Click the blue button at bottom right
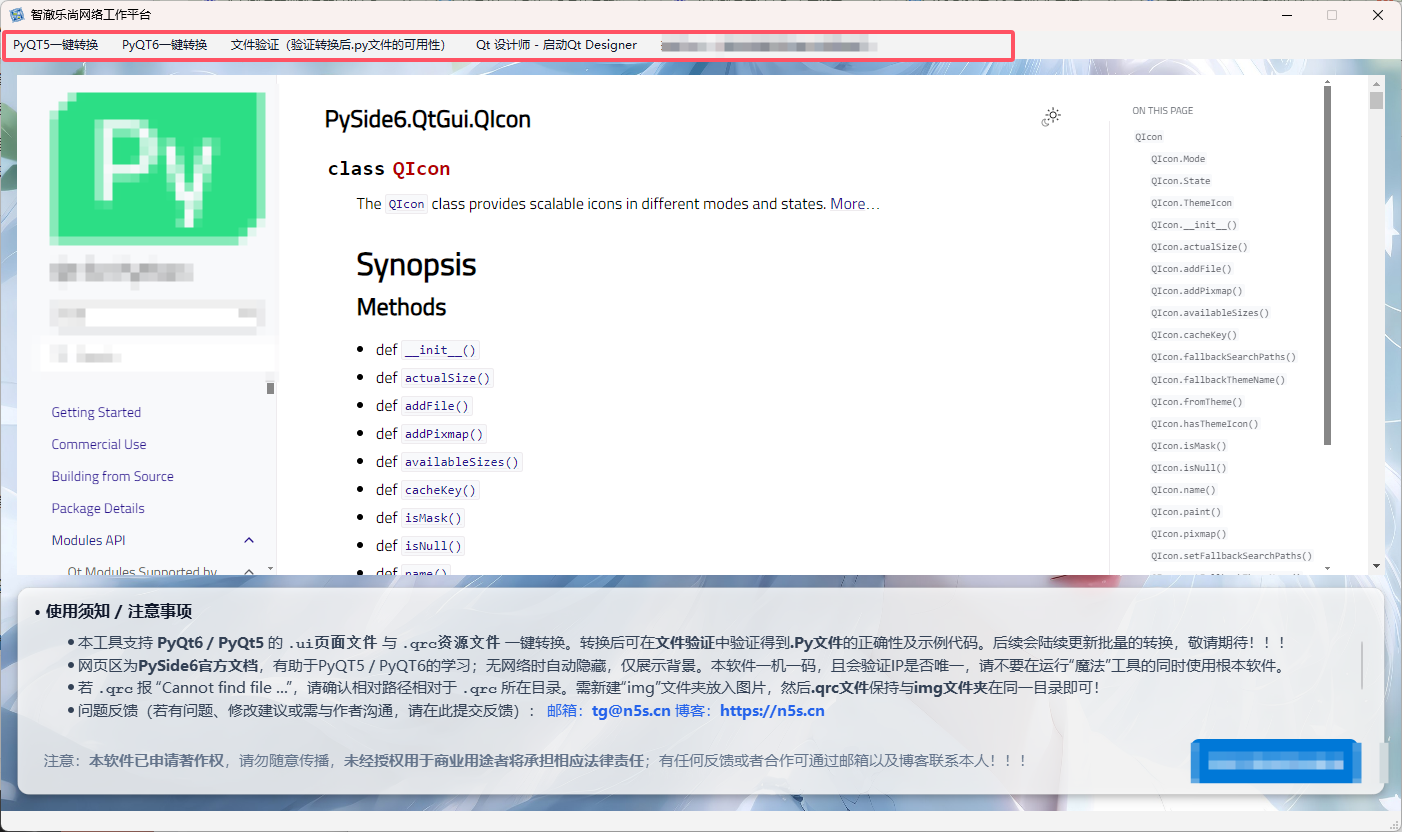The image size is (1402, 832). 1276,761
